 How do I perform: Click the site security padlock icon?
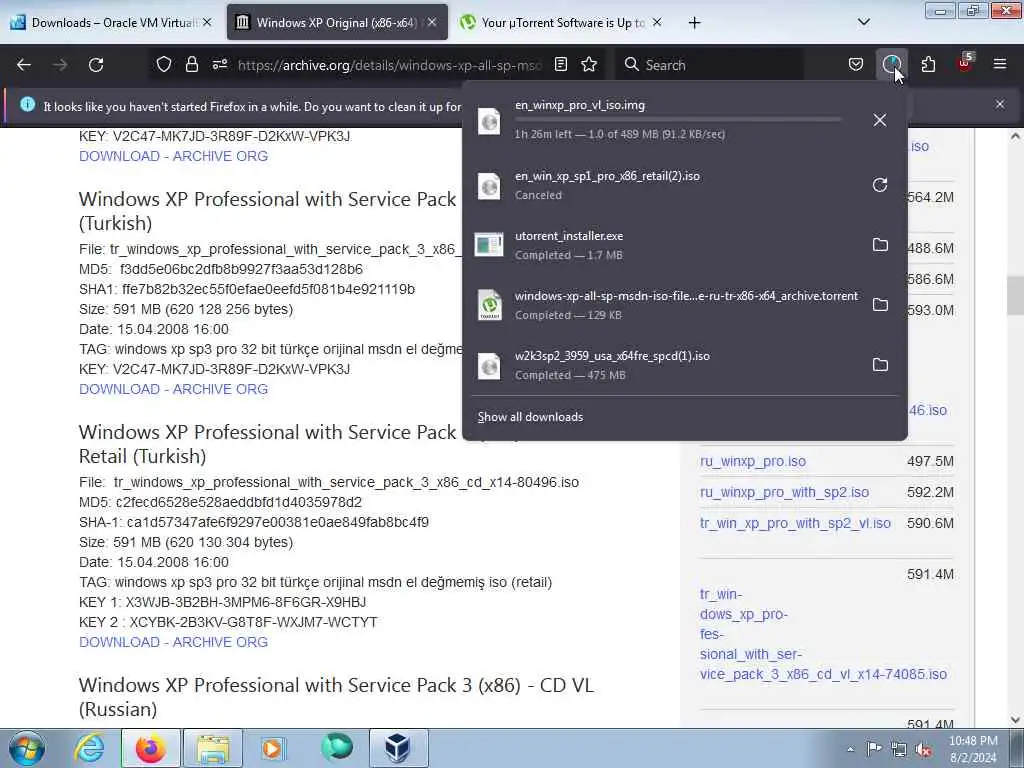pos(191,65)
